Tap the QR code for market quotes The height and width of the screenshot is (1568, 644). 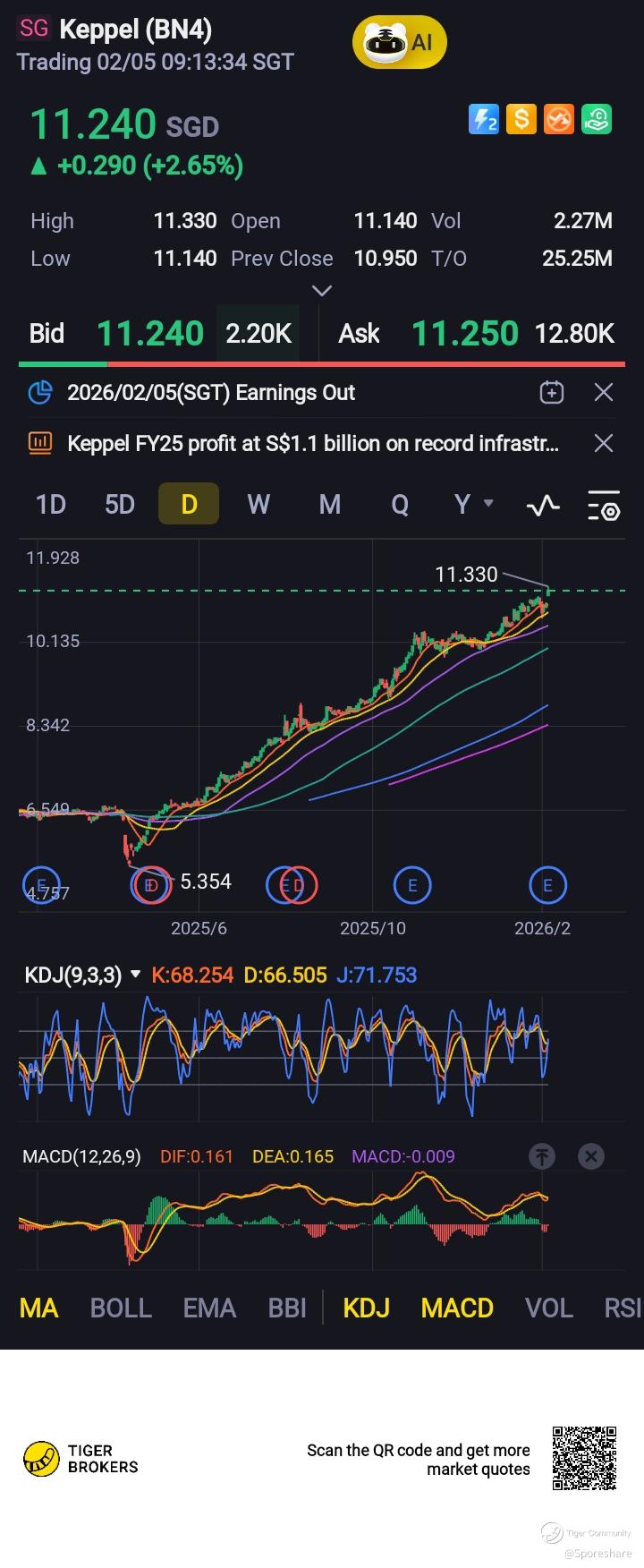tap(584, 1458)
